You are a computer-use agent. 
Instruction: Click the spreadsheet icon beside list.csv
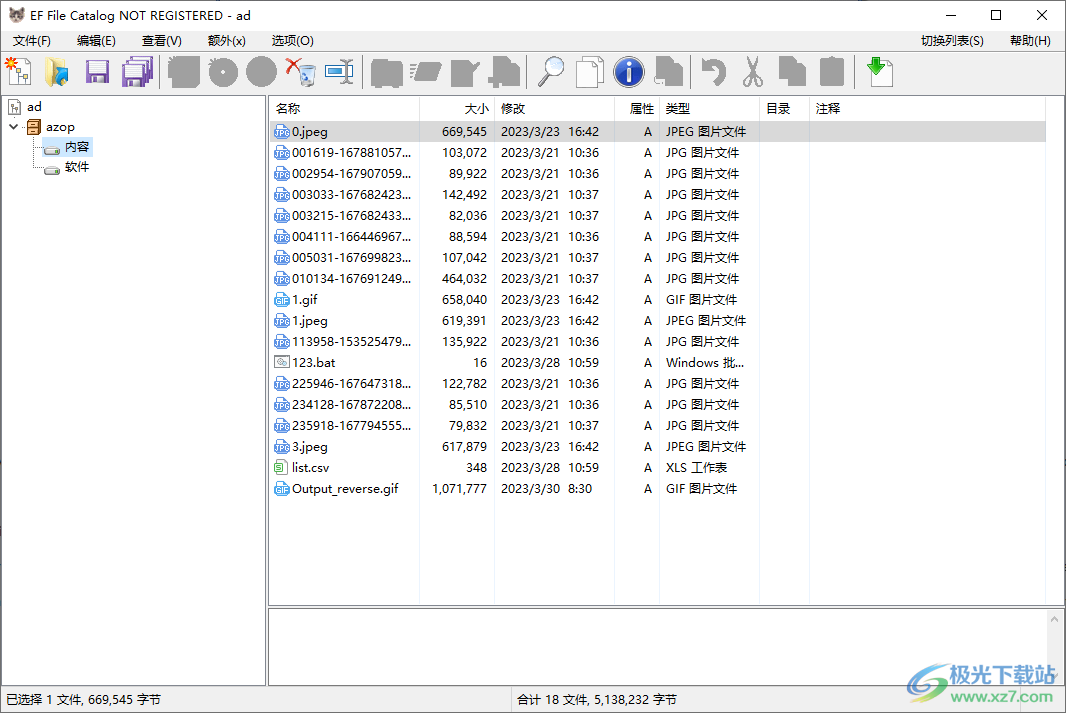(280, 468)
